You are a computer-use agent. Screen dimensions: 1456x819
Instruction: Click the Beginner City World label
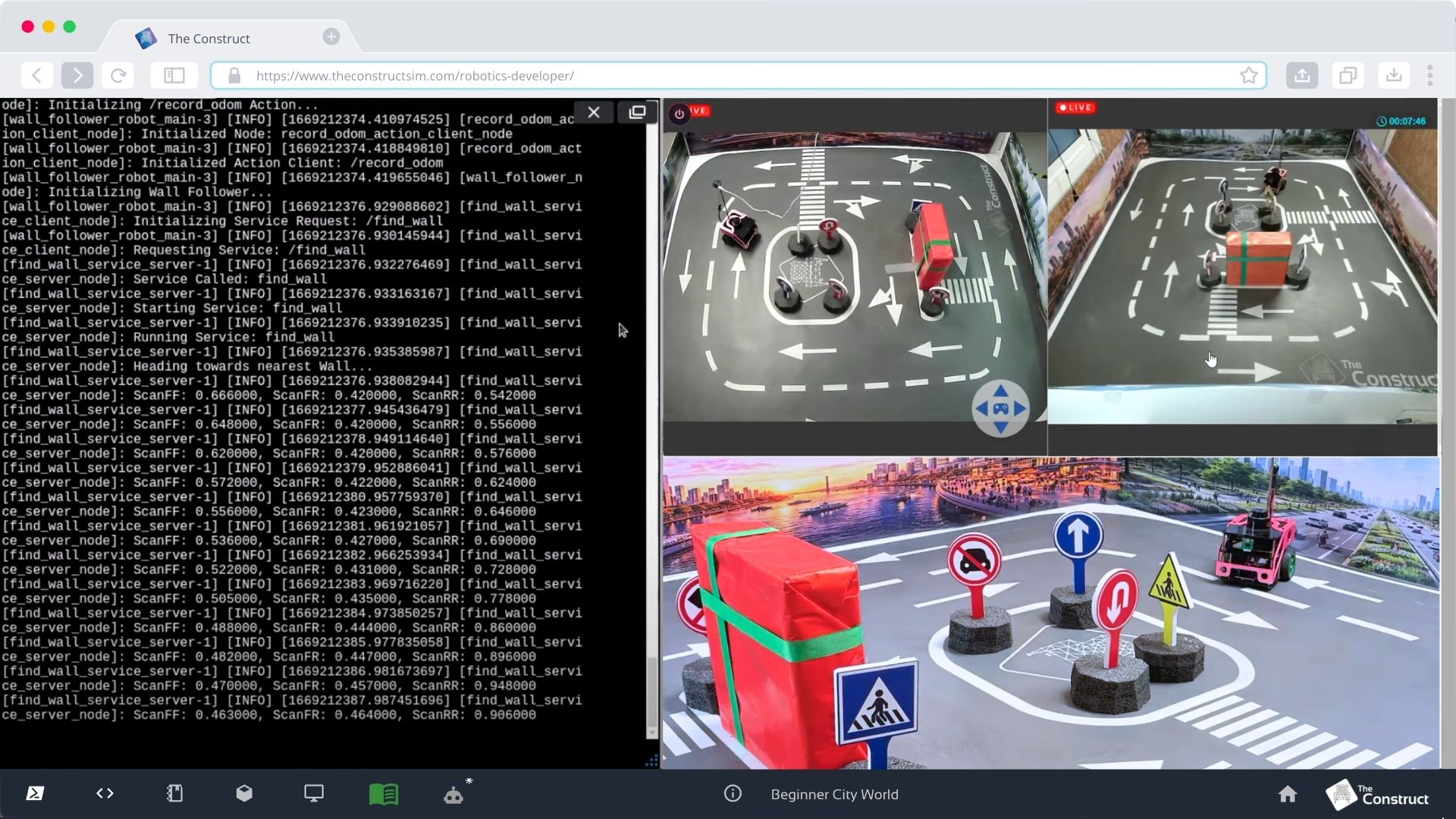834,794
